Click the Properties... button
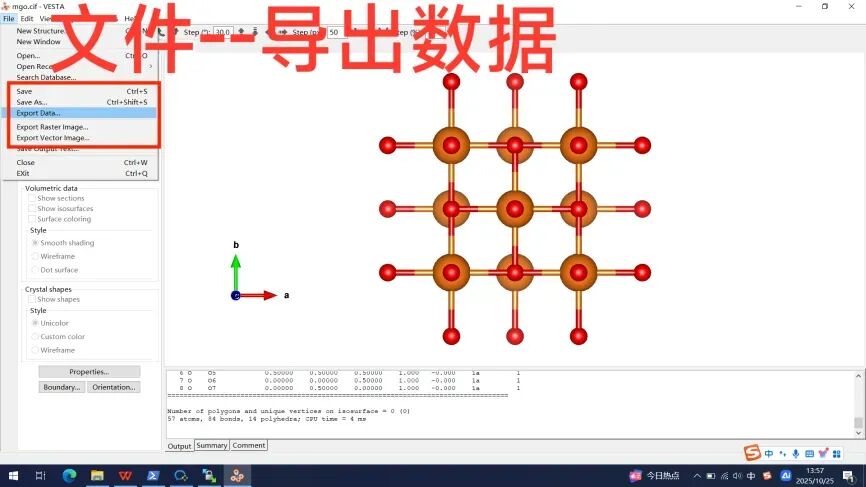 click(x=89, y=372)
